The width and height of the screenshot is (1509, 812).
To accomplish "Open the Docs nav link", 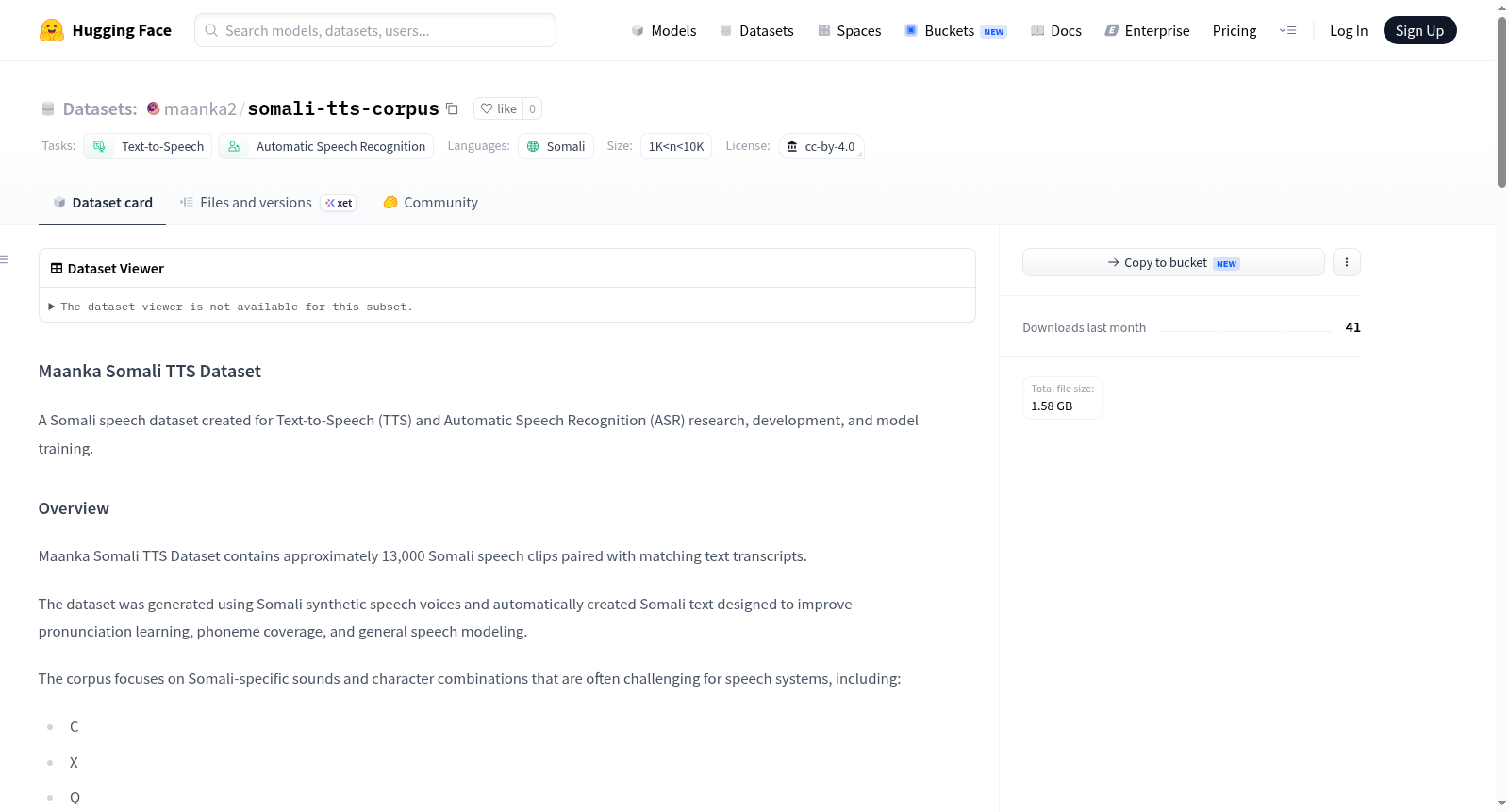I will pyautogui.click(x=1056, y=30).
